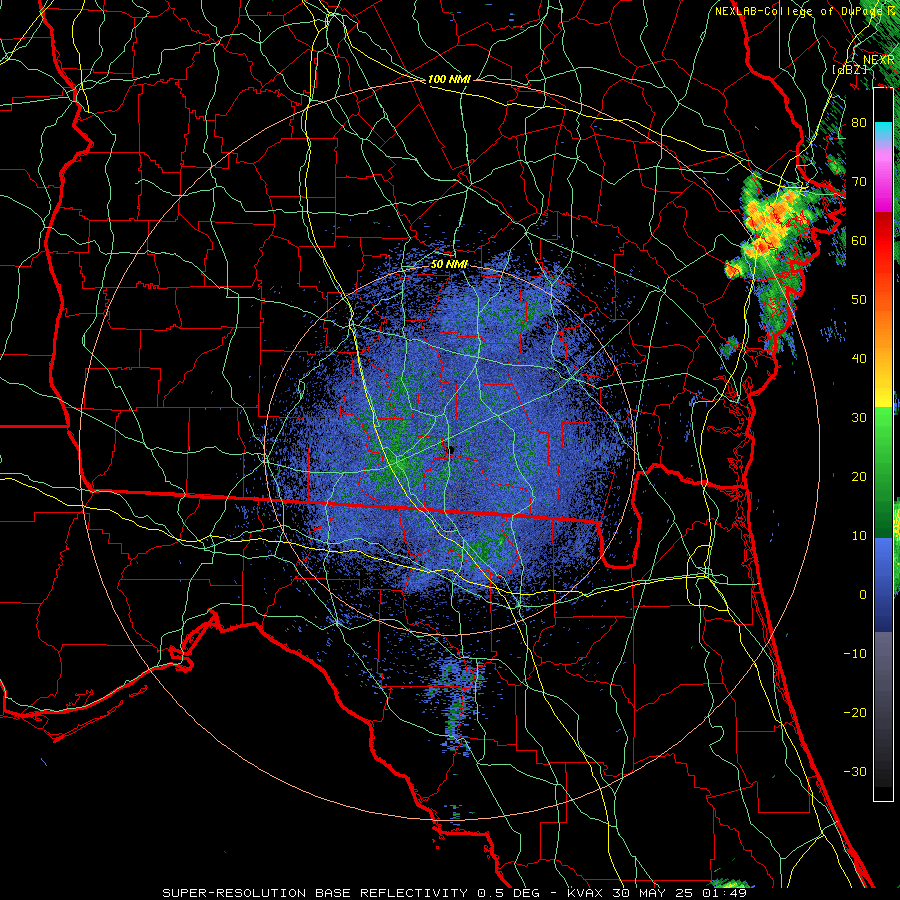The height and width of the screenshot is (900, 900).
Task: Click the -20 value on the dBZ scale
Action: [855, 712]
